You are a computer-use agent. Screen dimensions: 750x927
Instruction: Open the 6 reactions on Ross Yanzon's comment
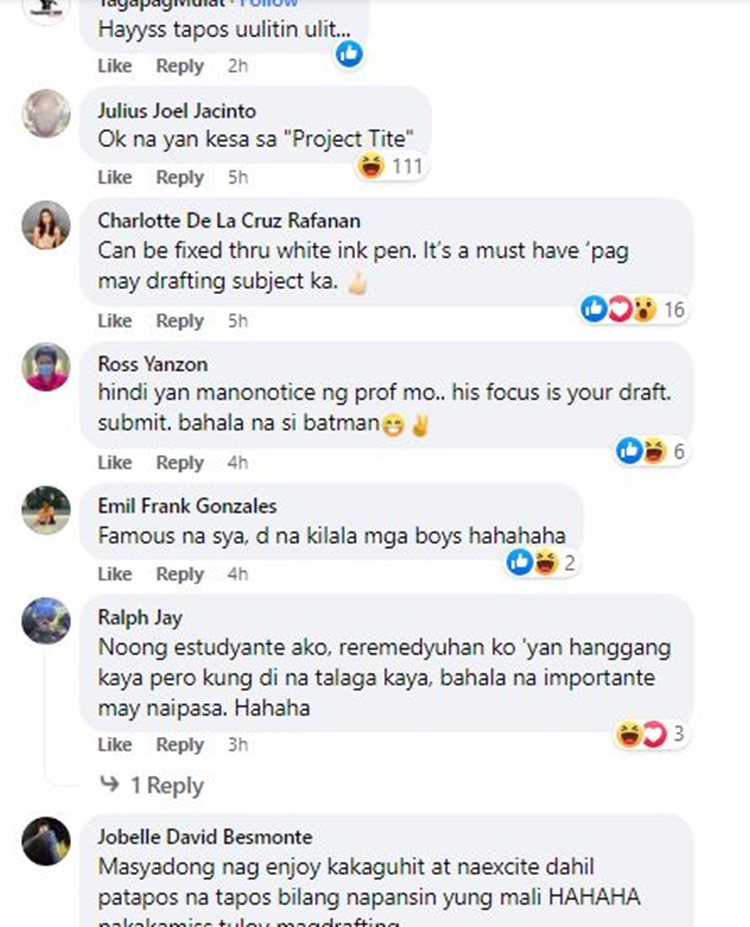[651, 452]
